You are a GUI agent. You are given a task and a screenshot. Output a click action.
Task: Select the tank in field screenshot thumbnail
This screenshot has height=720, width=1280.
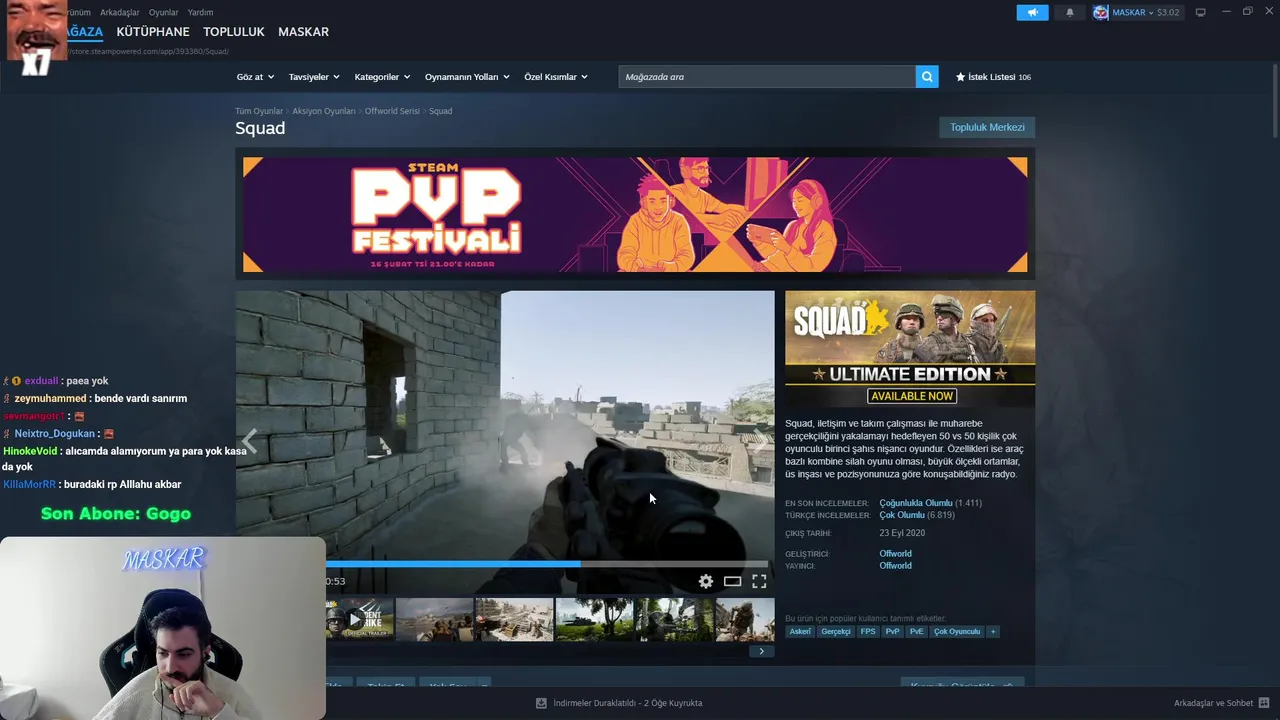pyautogui.click(x=594, y=619)
